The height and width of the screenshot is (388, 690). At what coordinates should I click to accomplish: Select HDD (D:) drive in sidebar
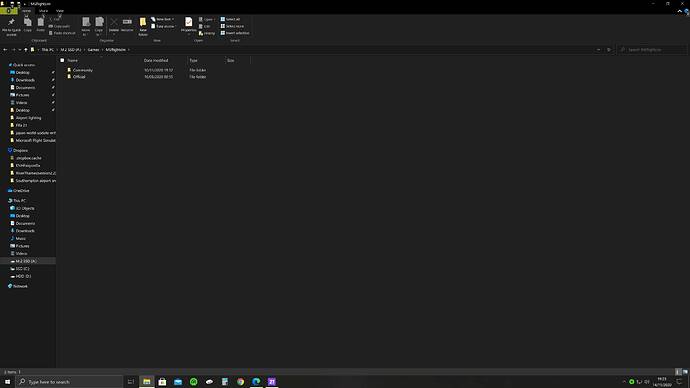[x=23, y=276]
